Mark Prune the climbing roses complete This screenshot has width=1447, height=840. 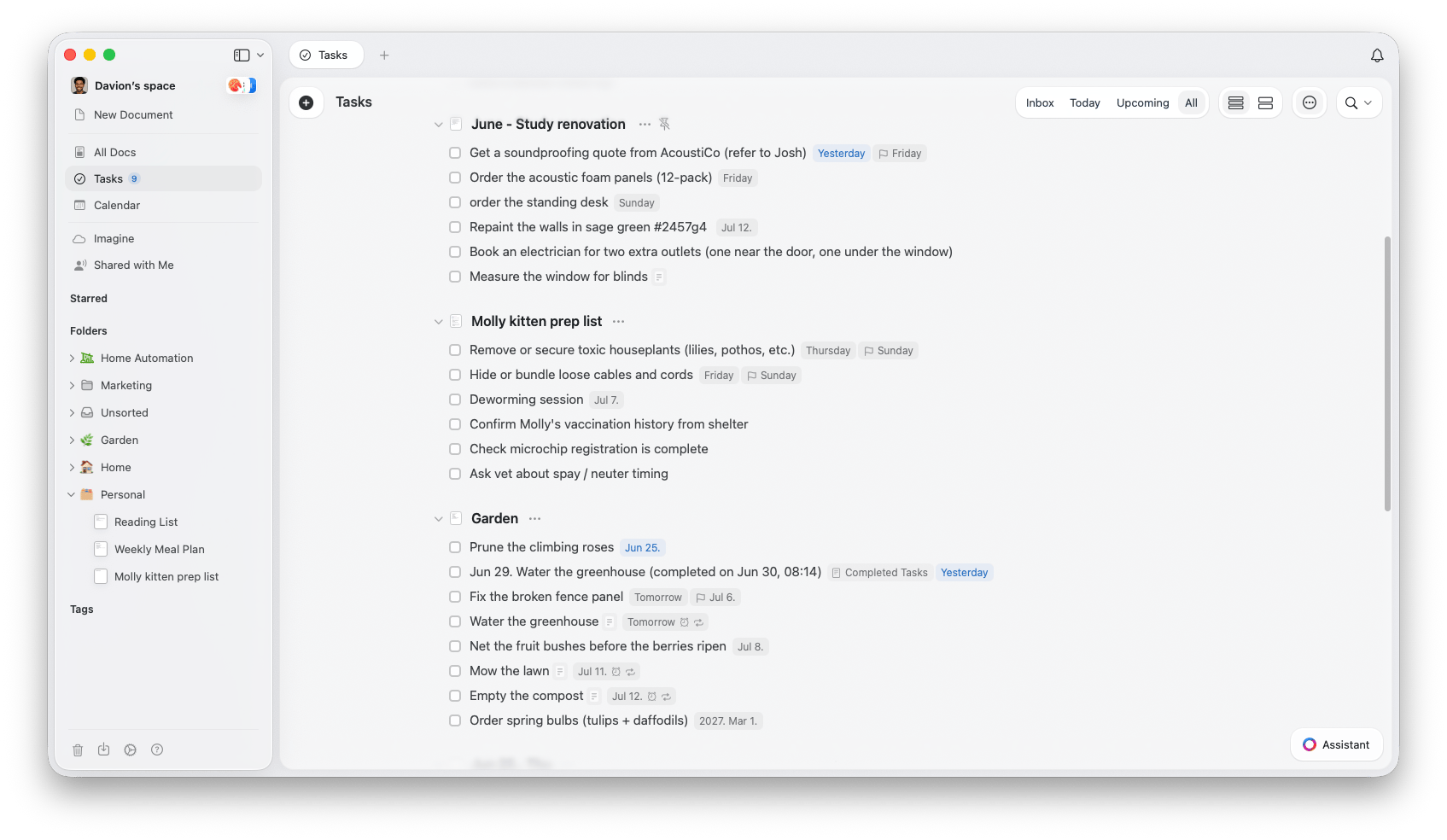455,548
